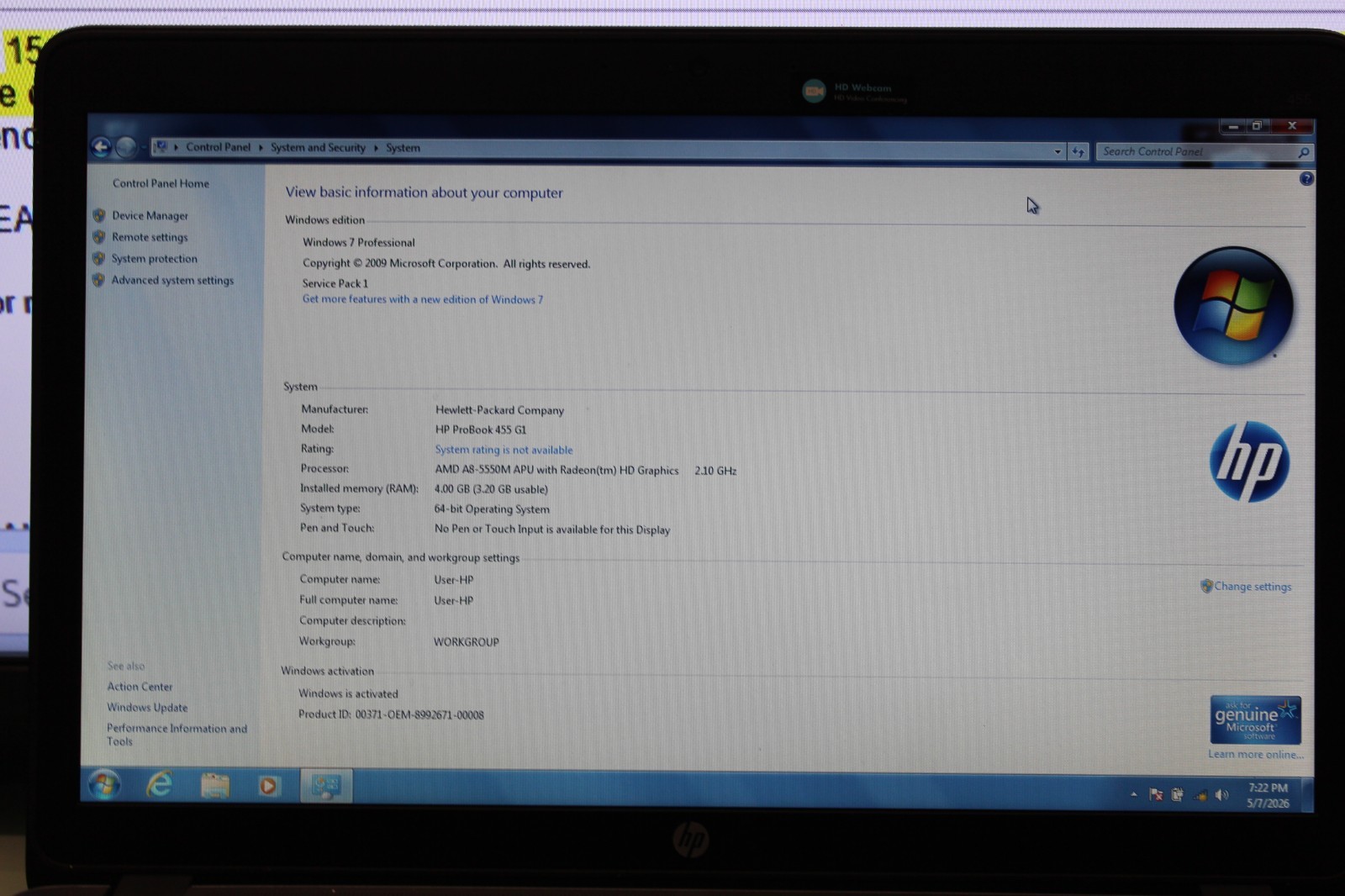This screenshot has width=1345, height=896.
Task: Click Product ID 00371-OEM-8992671-00008
Action: pos(391,714)
